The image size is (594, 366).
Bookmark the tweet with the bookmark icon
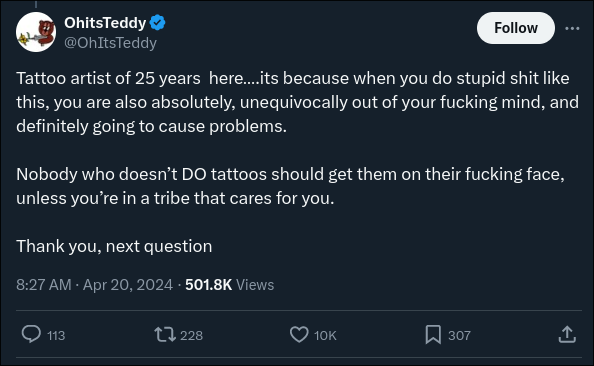433,335
